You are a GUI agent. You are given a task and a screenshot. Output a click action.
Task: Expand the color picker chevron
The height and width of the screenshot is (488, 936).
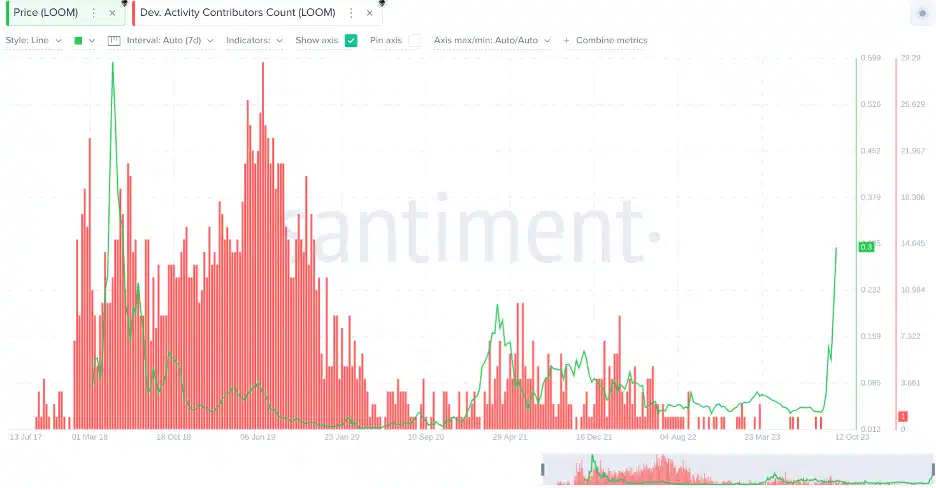[x=91, y=41]
